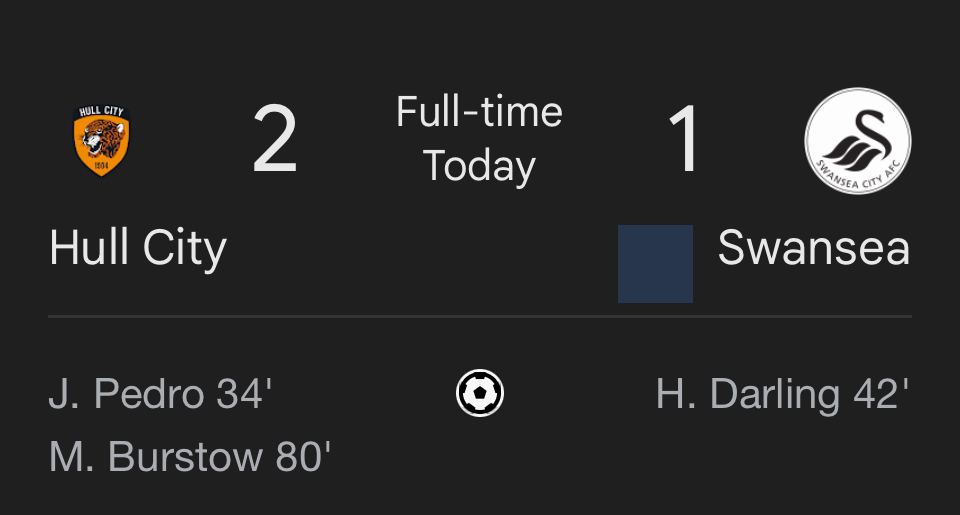Open the Hull City team name link
The width and height of the screenshot is (960, 515).
coord(138,247)
